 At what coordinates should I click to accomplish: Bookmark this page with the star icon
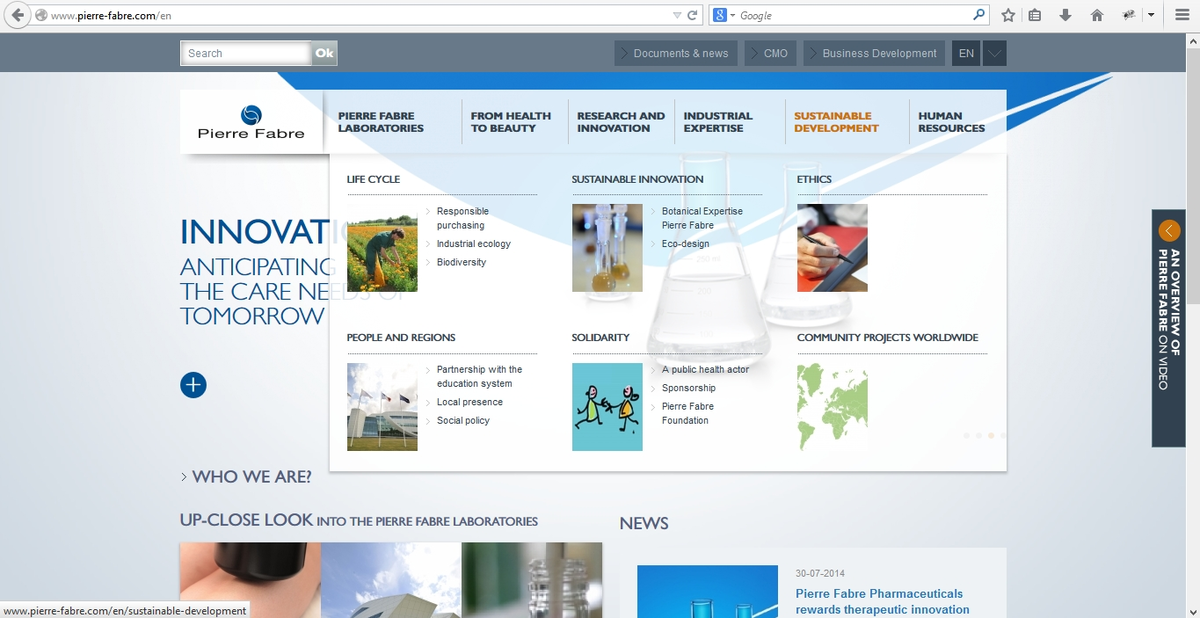point(1009,16)
